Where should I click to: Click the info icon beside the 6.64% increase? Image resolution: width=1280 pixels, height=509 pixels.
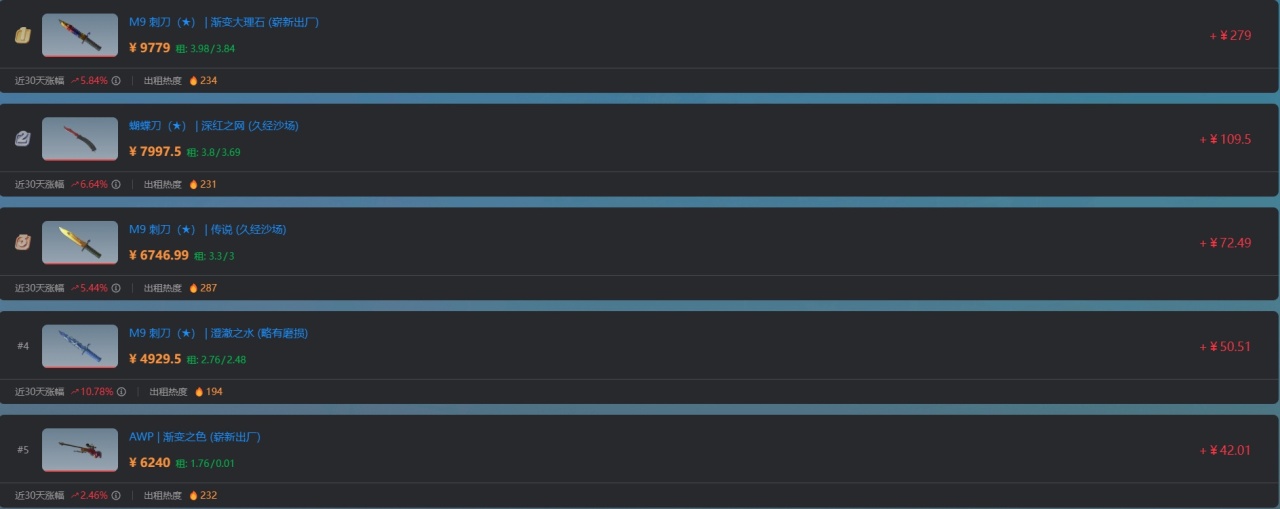pos(116,185)
